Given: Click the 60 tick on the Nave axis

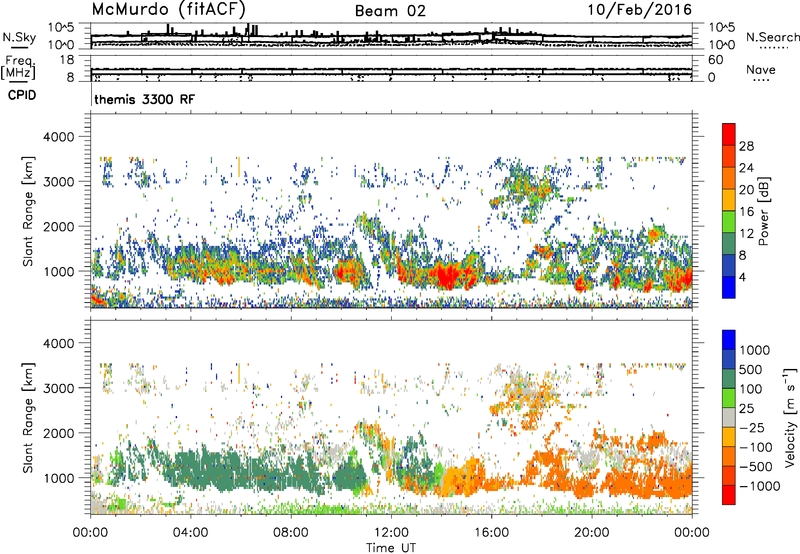Looking at the screenshot, I should coord(716,60).
